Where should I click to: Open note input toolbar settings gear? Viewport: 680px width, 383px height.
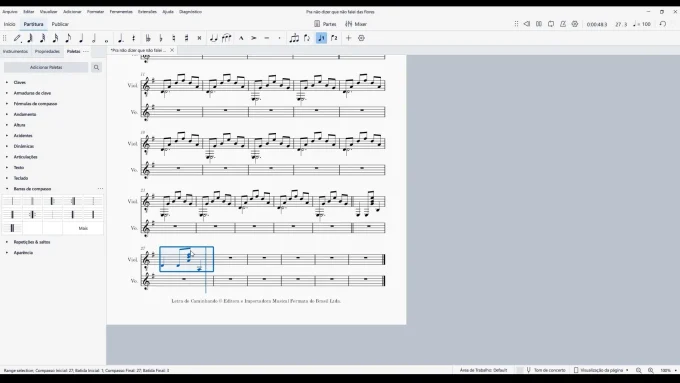pyautogui.click(x=361, y=38)
